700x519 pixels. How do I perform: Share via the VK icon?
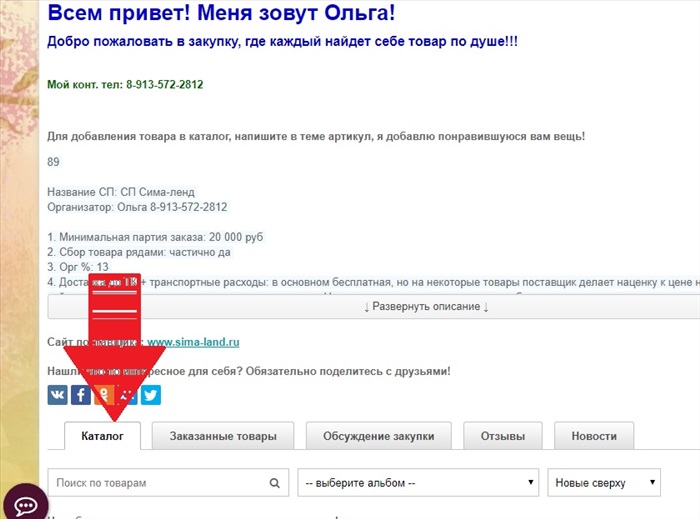pos(58,395)
